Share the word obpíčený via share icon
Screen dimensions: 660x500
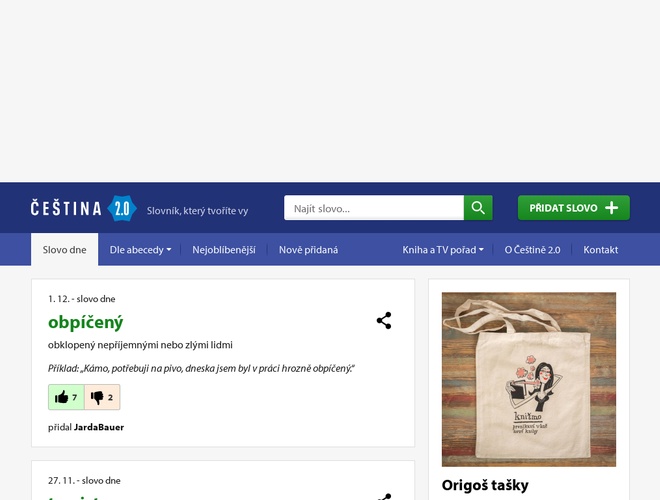[x=384, y=321]
